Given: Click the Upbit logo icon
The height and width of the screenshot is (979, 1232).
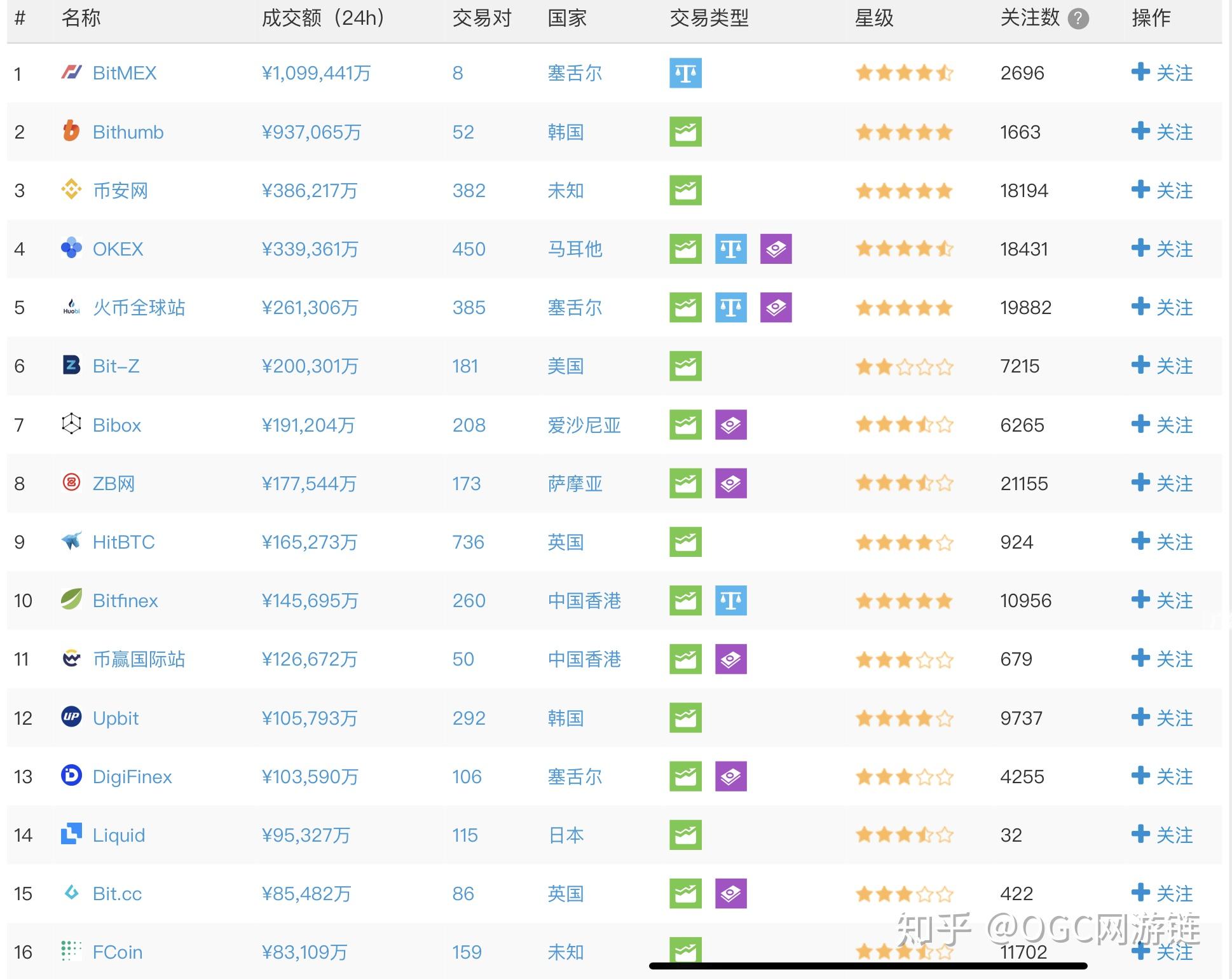Looking at the screenshot, I should tap(71, 717).
